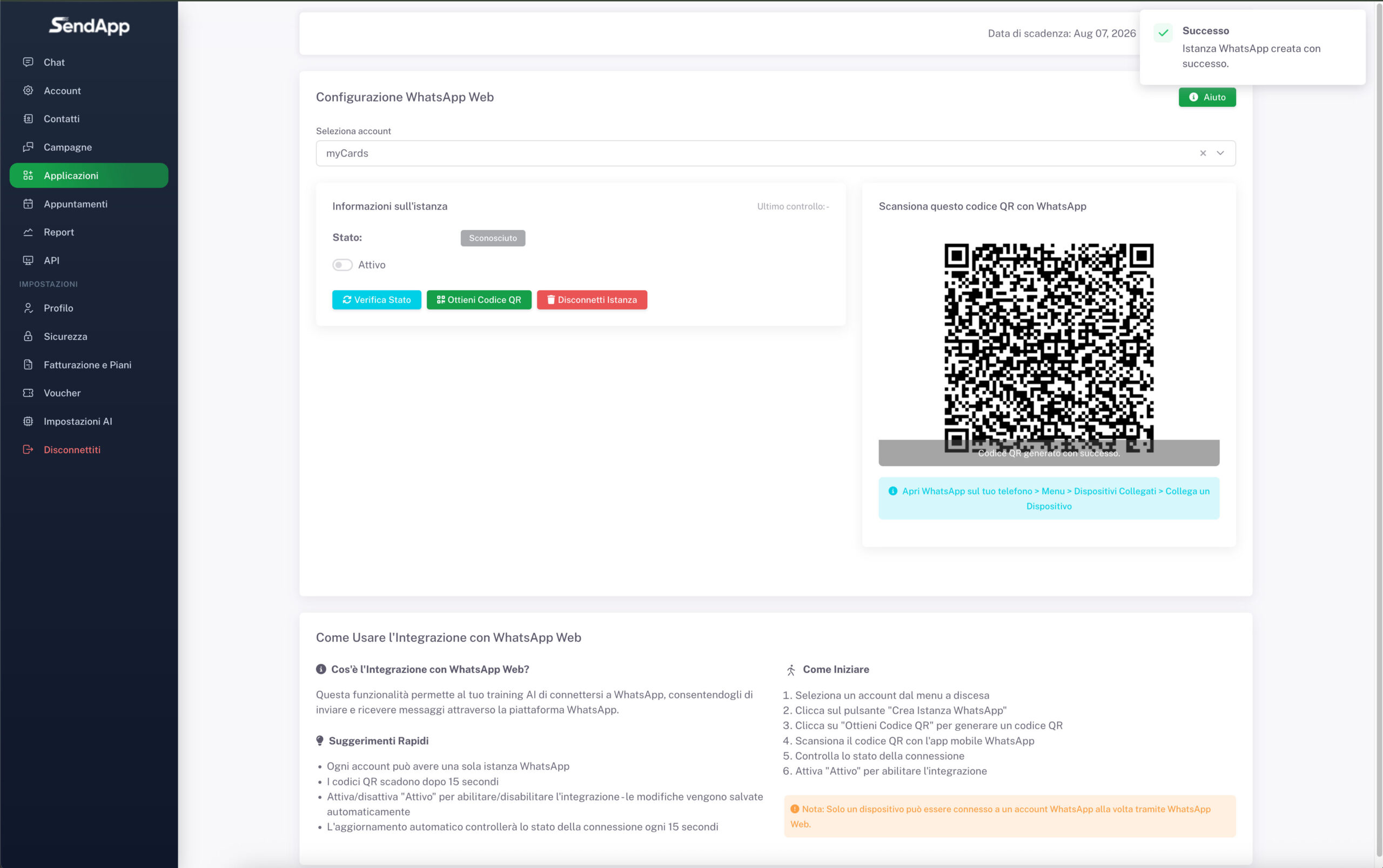Click the 'Informazioni sull'istanza' heading

point(390,206)
